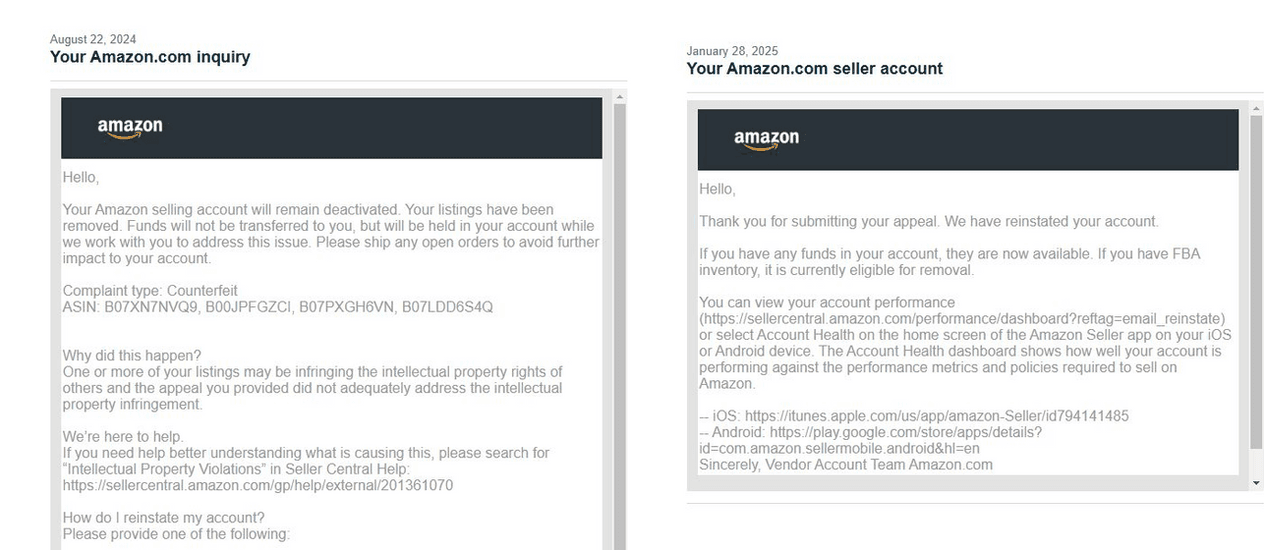
Task: Open the iOS iTunes Amazon Seller app link
Action: [936, 416]
